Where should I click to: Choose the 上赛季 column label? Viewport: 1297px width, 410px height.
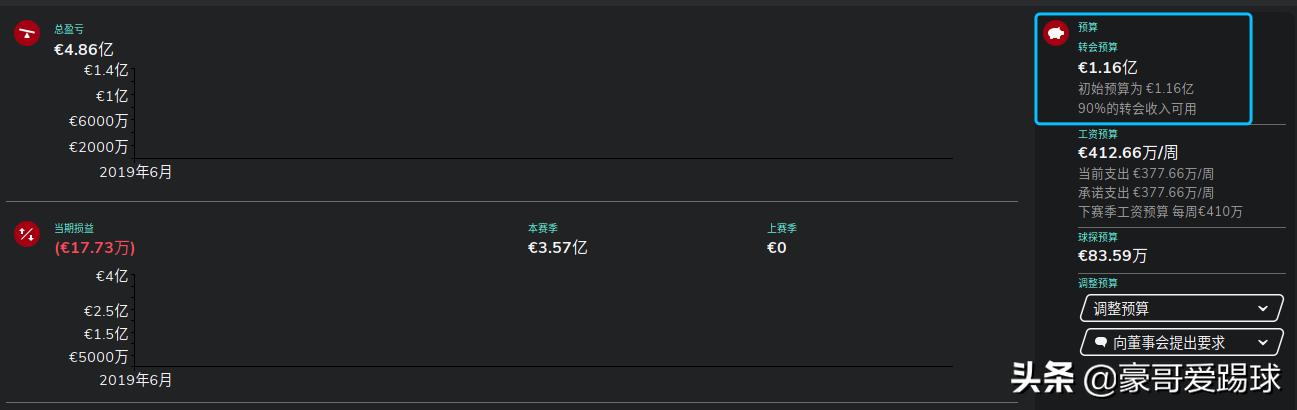pos(783,228)
